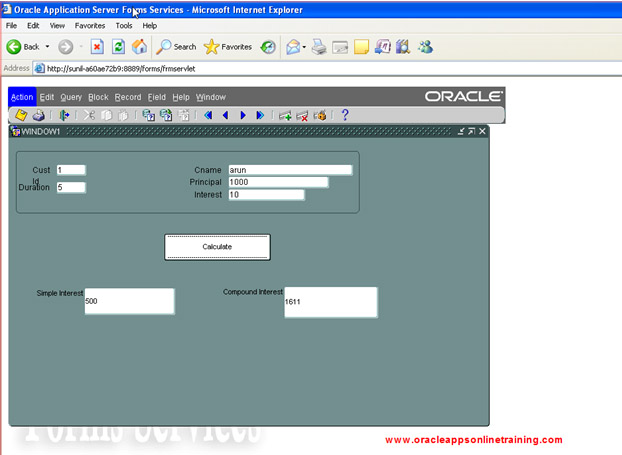Viewport: 622px width, 455px height.
Task: Open Forms help question mark icon
Action: click(345, 115)
